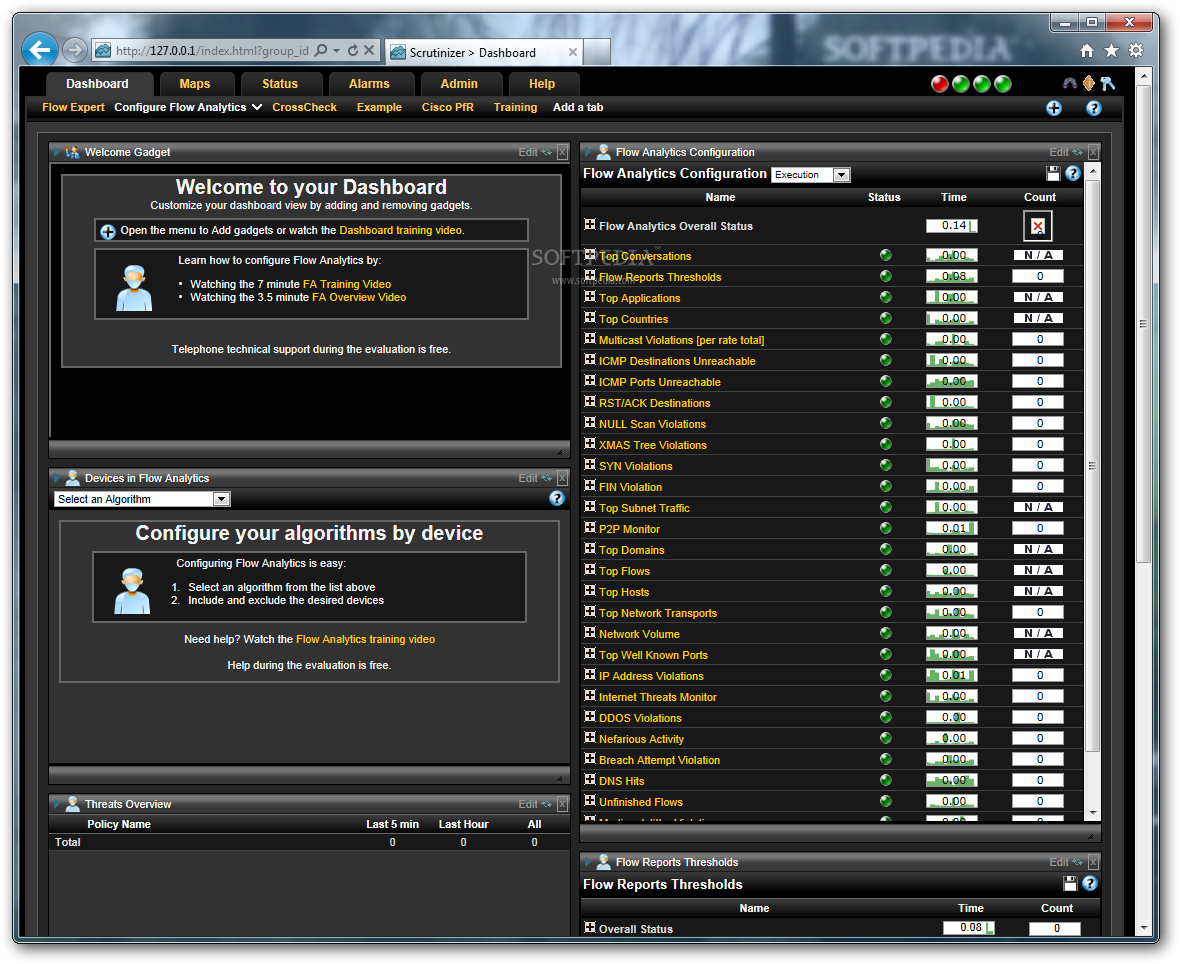
Task: Open browser favorites star icon
Action: 1112,50
